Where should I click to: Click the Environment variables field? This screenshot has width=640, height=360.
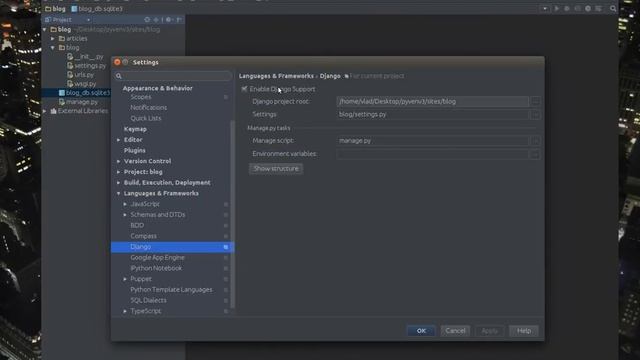(x=433, y=154)
